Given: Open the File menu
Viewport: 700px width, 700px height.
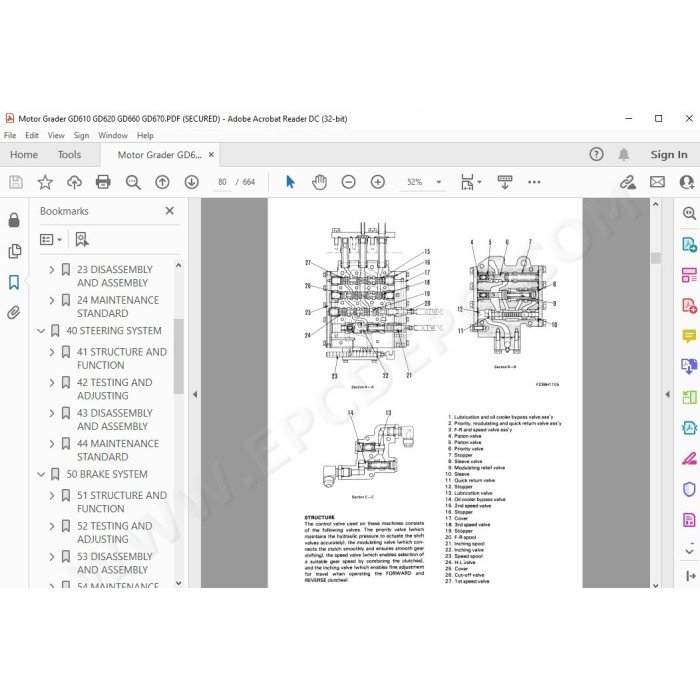Looking at the screenshot, I should pyautogui.click(x=10, y=135).
